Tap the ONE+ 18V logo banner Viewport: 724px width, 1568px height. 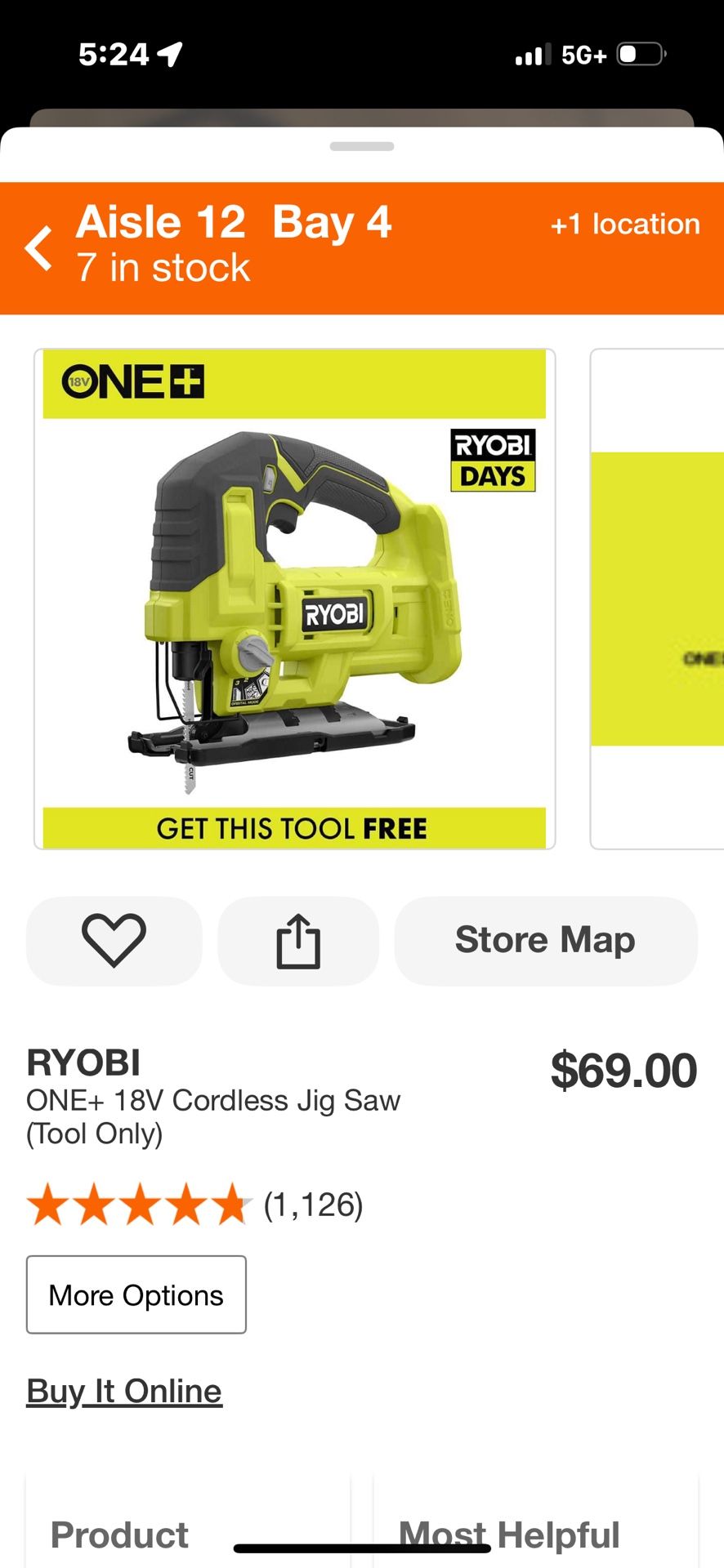click(294, 384)
